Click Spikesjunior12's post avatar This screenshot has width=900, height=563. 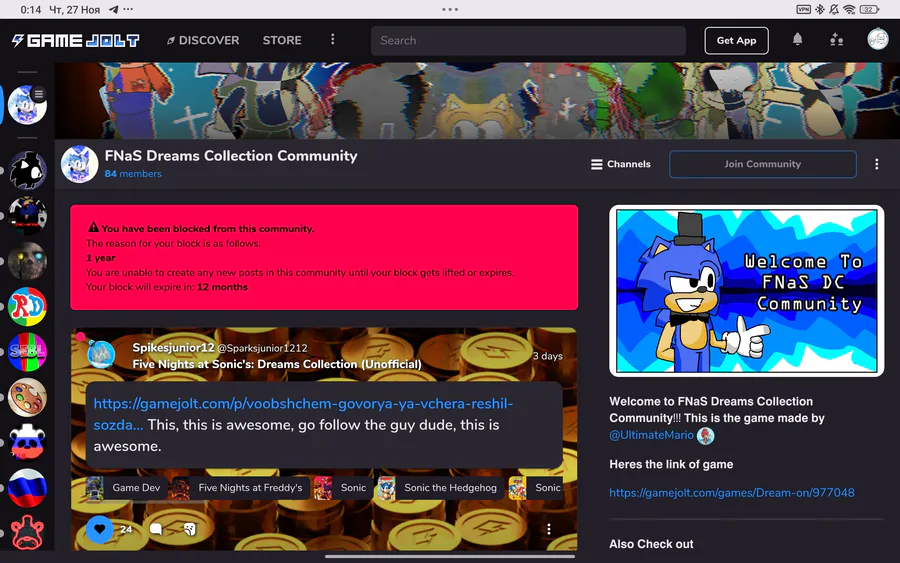101,355
